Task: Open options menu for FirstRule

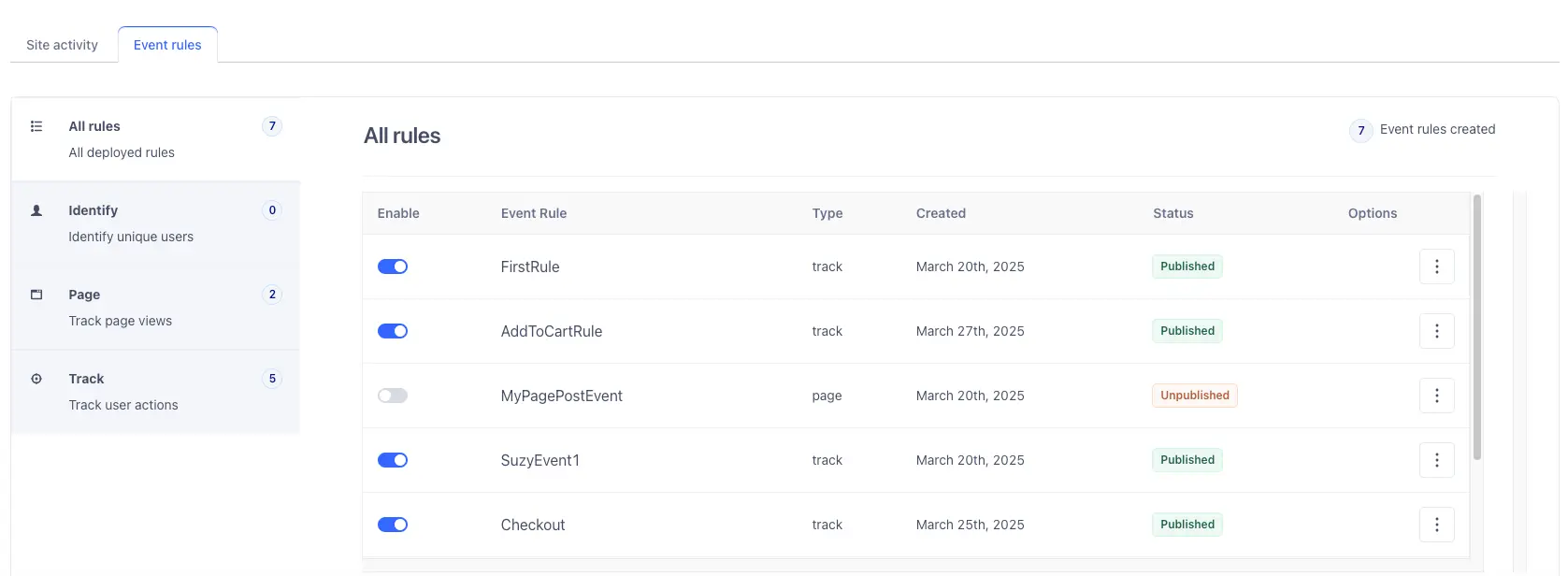Action: [1436, 266]
